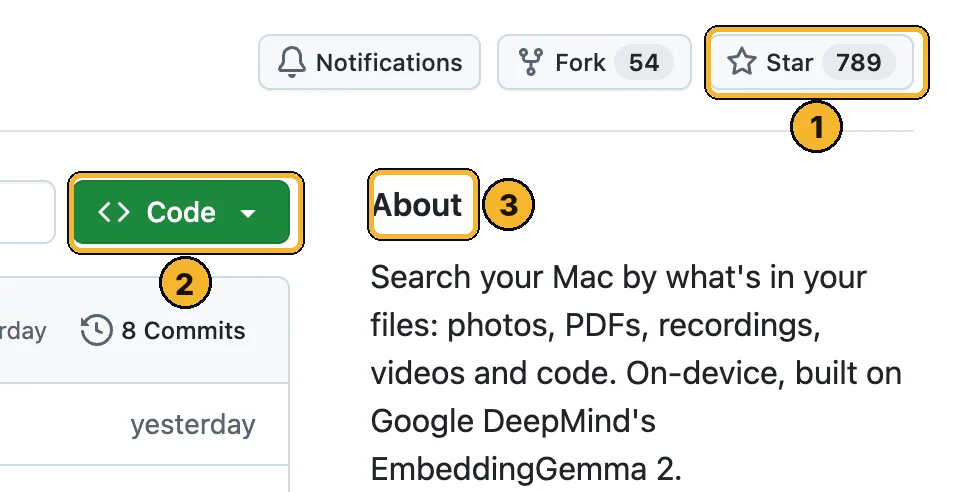Fork the repository
Image resolution: width=962 pixels, height=492 pixels.
coord(594,62)
